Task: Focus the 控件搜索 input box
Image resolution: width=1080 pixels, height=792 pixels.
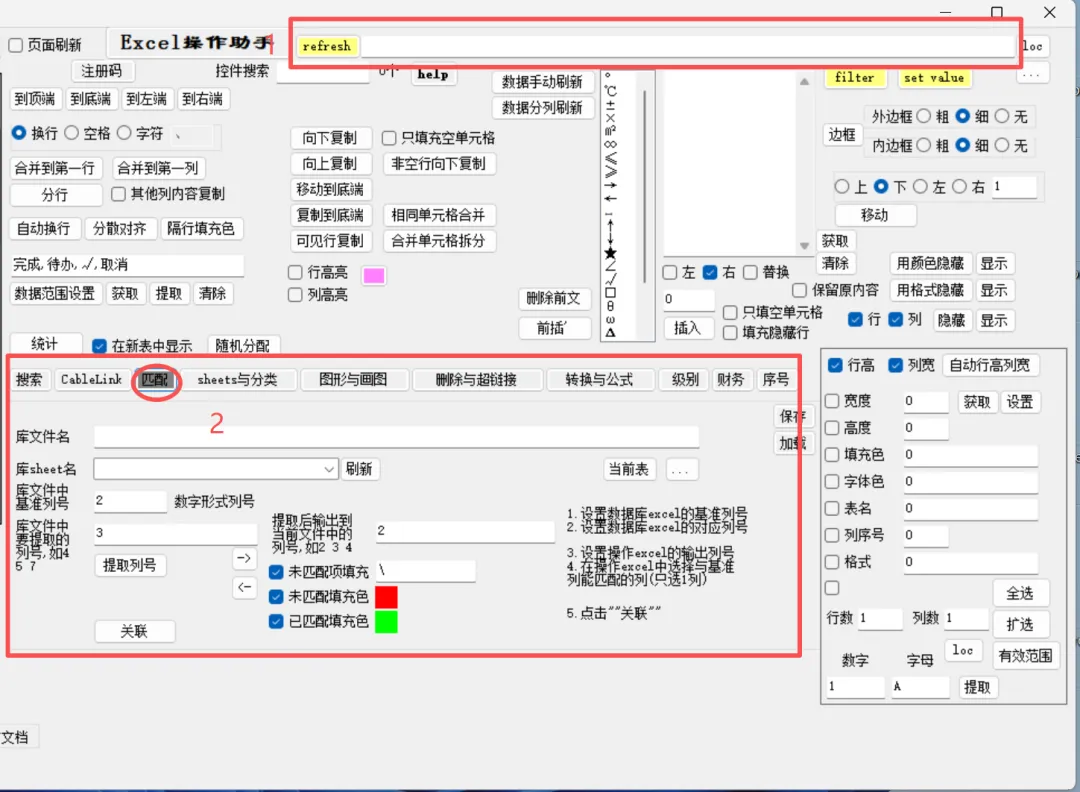Action: pyautogui.click(x=324, y=73)
